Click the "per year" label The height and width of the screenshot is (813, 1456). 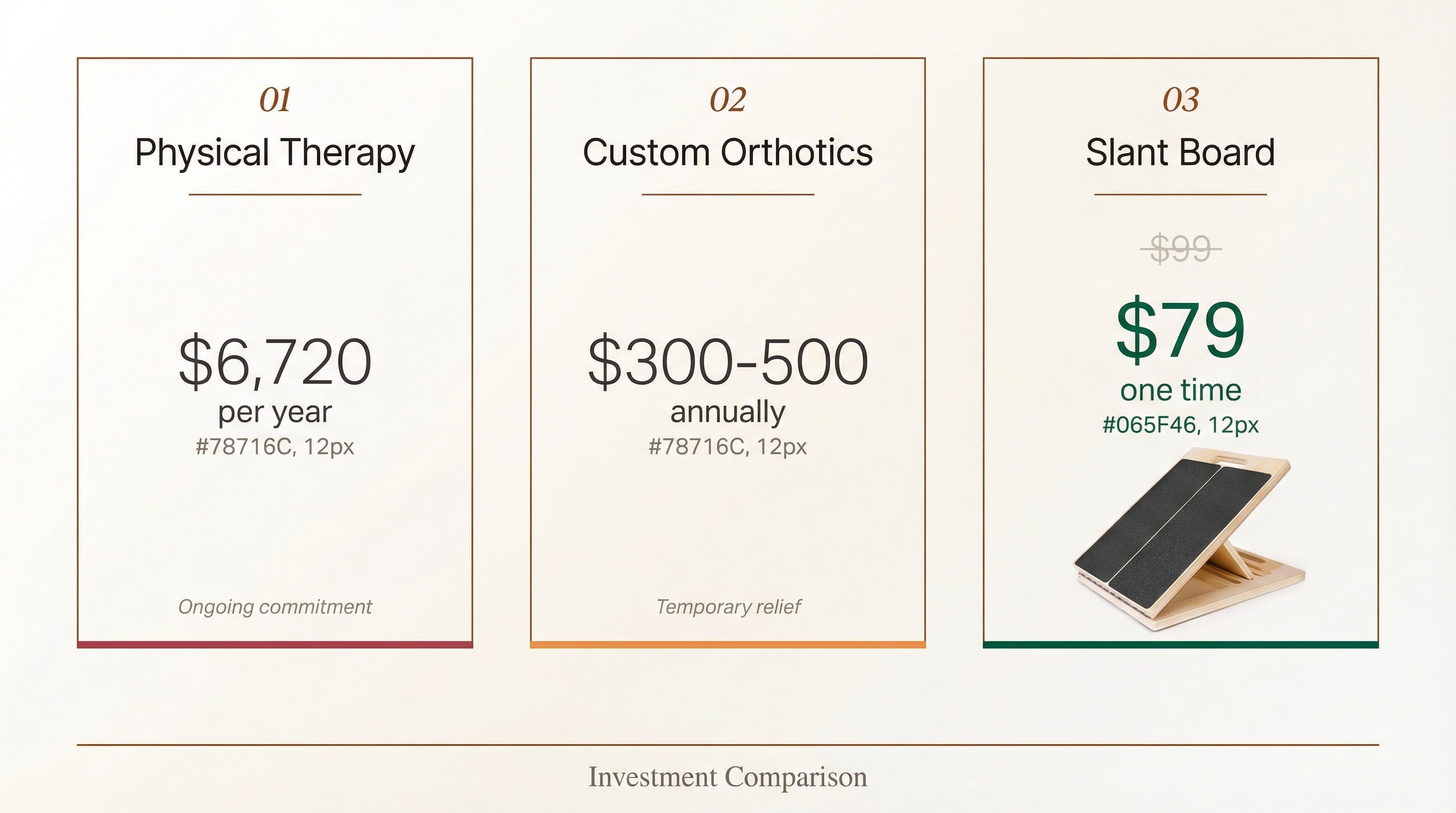point(275,412)
